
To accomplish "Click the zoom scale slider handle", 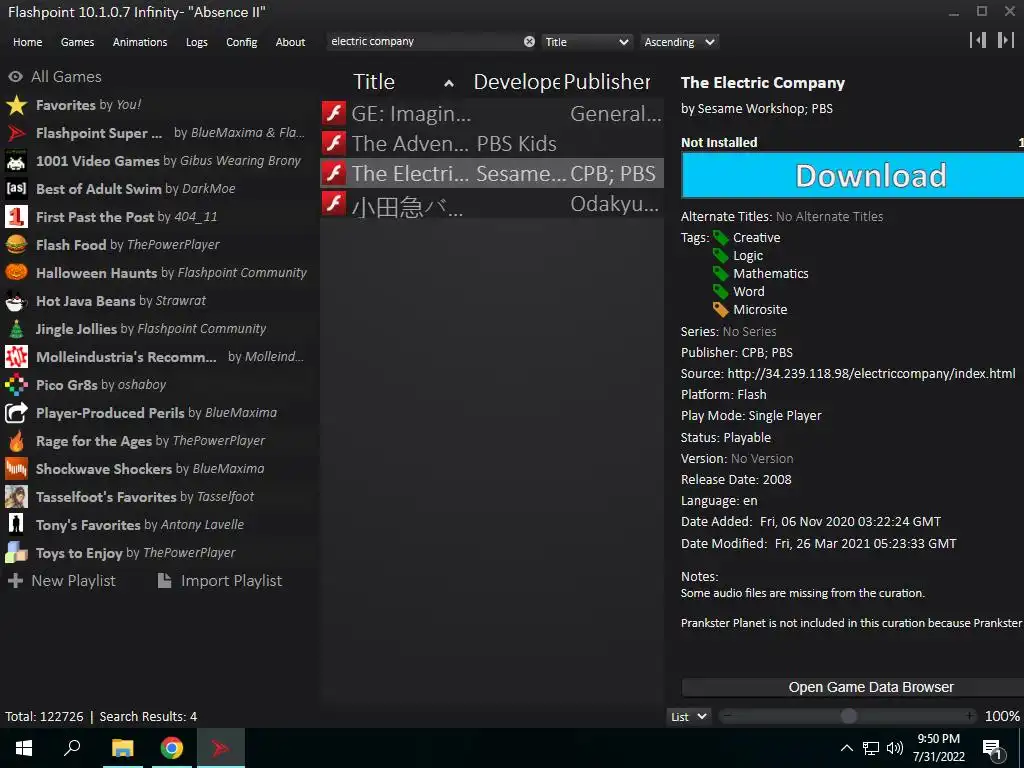I will (848, 716).
